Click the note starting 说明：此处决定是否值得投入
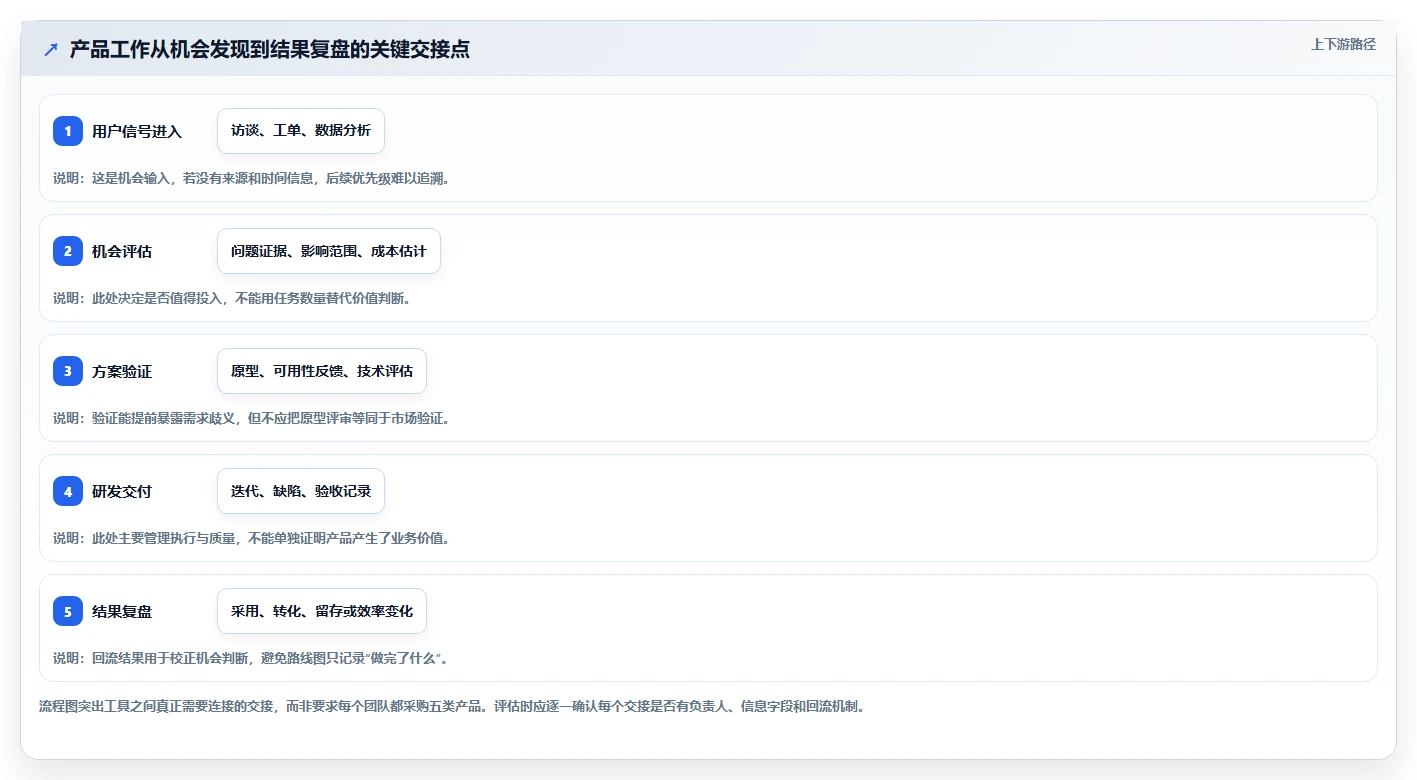1417x780 pixels. click(232, 298)
